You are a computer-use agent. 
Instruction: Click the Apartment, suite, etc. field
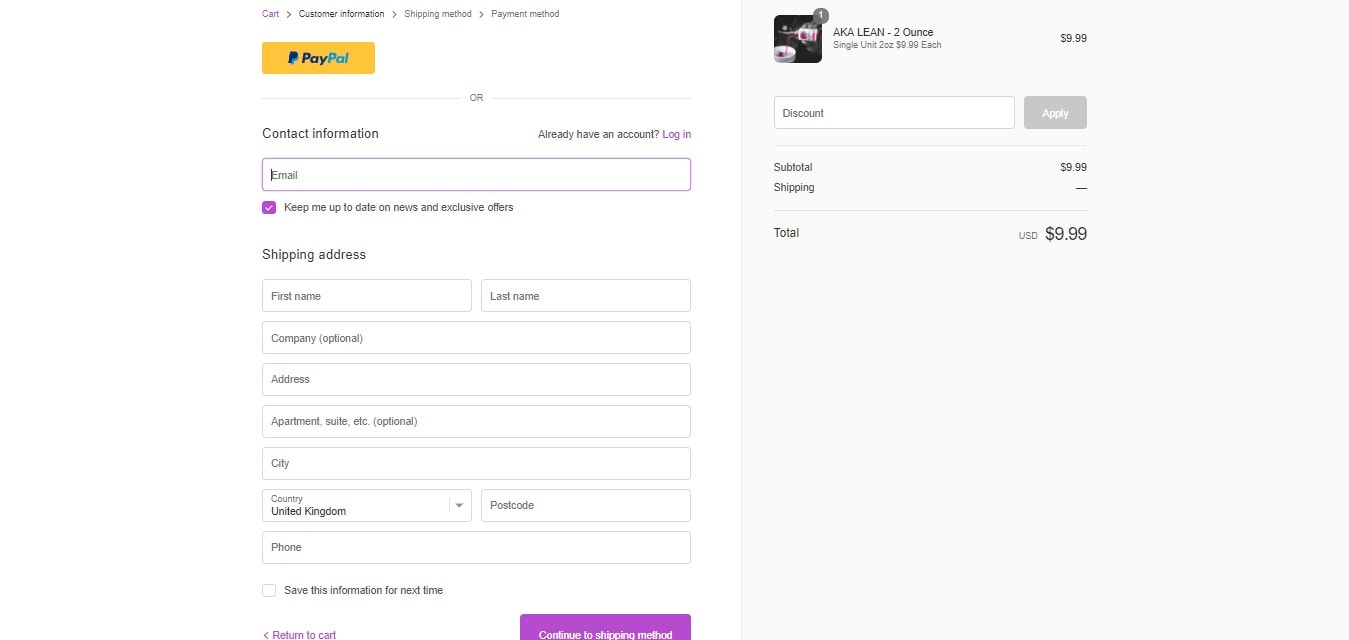tap(476, 422)
